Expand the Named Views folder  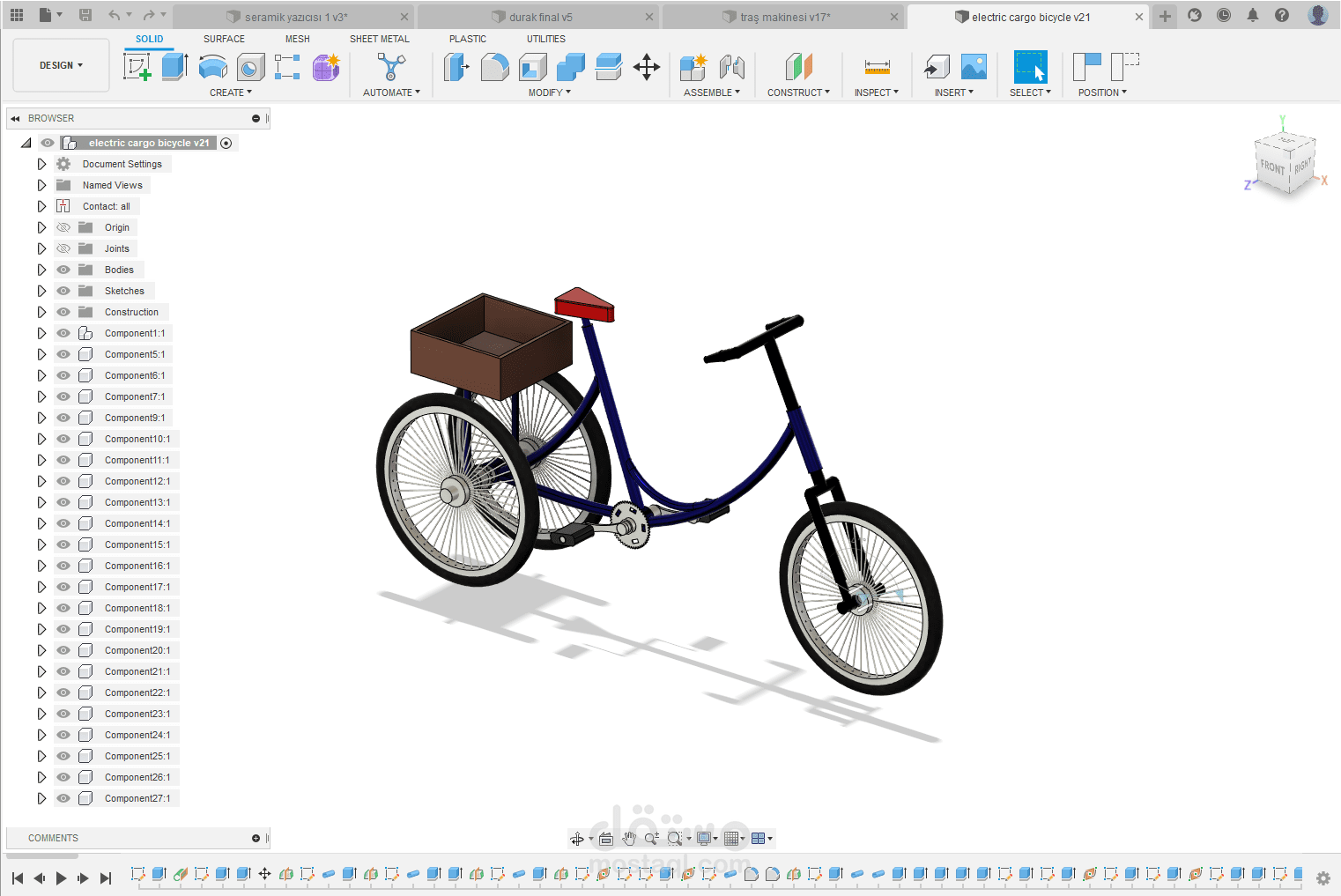click(41, 185)
